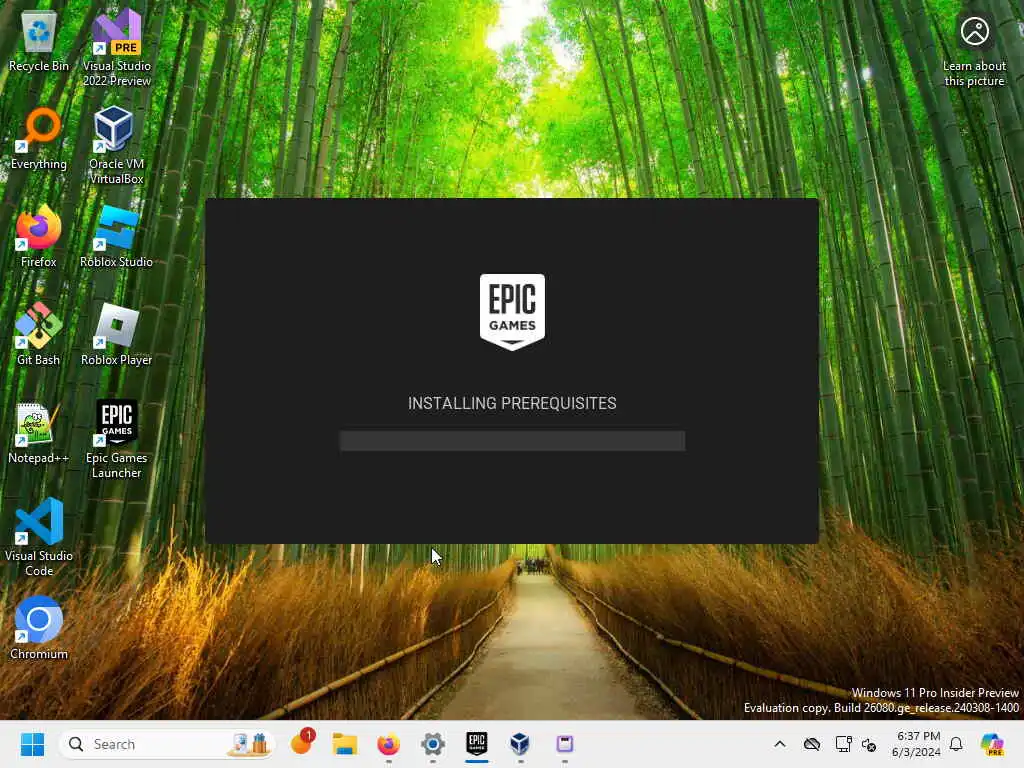Screen dimensions: 1024x768
Task: Open the clock and date flyout
Action: click(917, 744)
